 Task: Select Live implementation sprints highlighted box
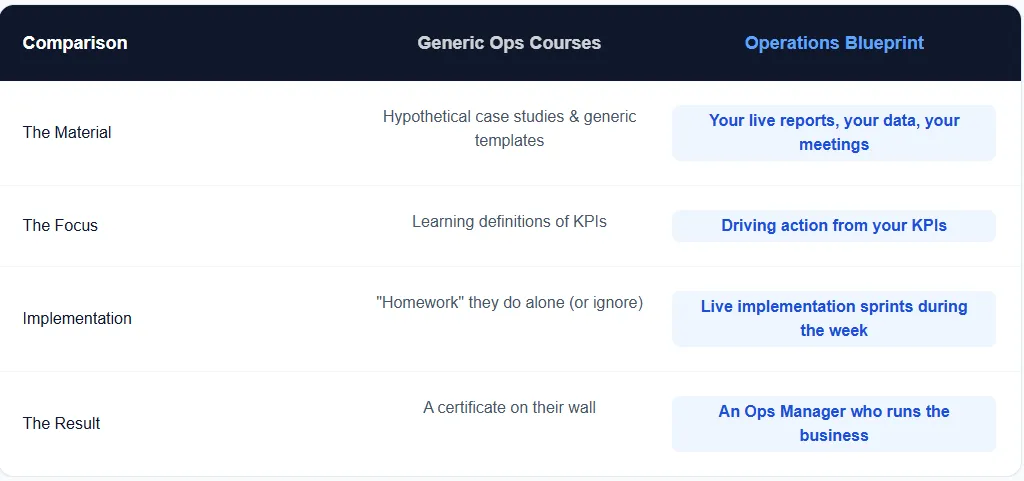click(x=834, y=318)
